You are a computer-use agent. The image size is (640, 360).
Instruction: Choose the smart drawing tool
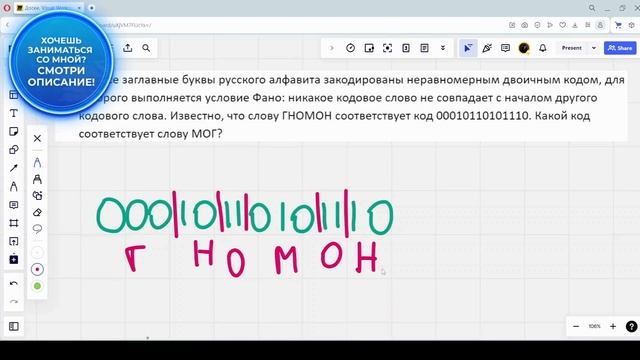click(37, 196)
